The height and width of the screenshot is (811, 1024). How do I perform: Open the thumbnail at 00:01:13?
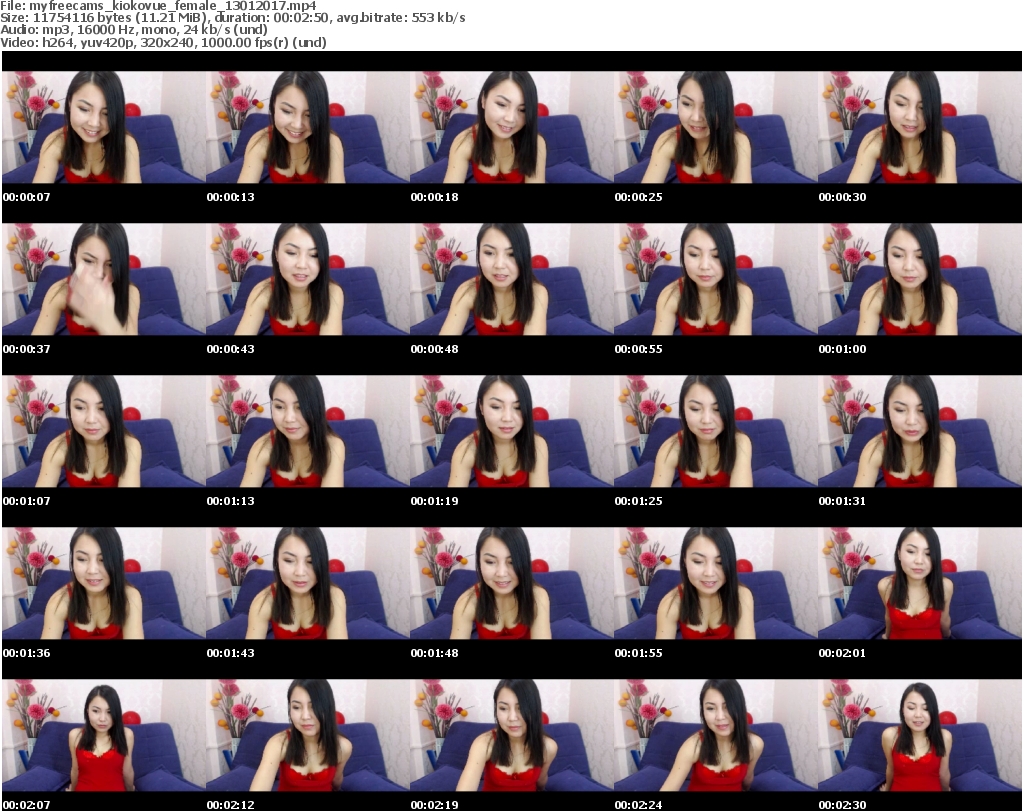click(x=308, y=431)
